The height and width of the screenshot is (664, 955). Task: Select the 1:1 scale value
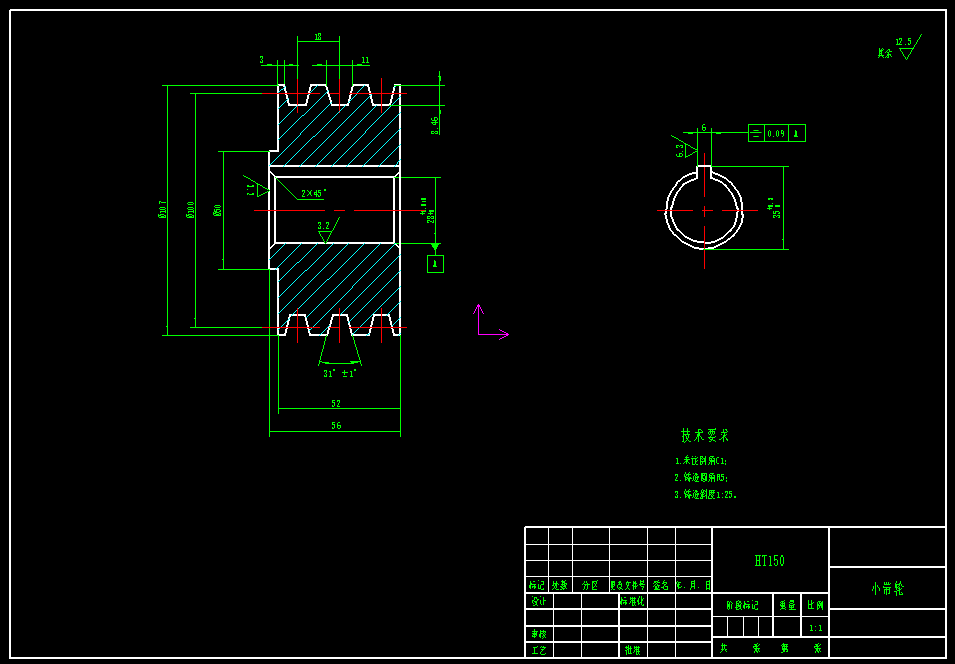(816, 628)
